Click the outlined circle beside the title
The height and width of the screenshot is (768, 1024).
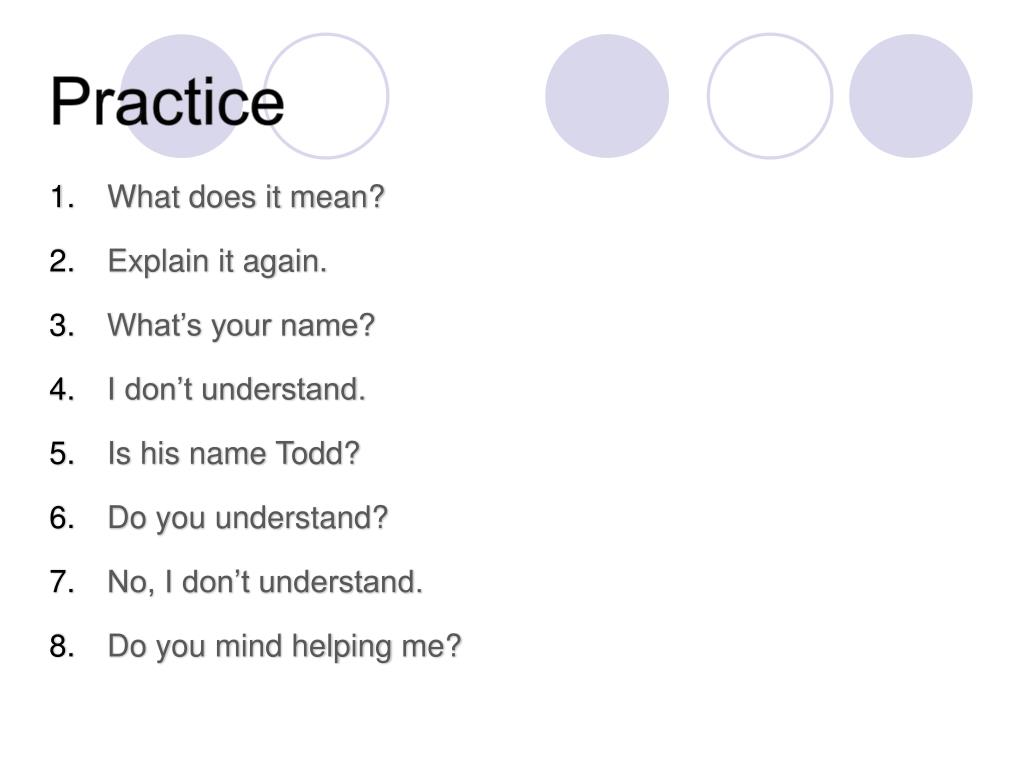point(326,96)
